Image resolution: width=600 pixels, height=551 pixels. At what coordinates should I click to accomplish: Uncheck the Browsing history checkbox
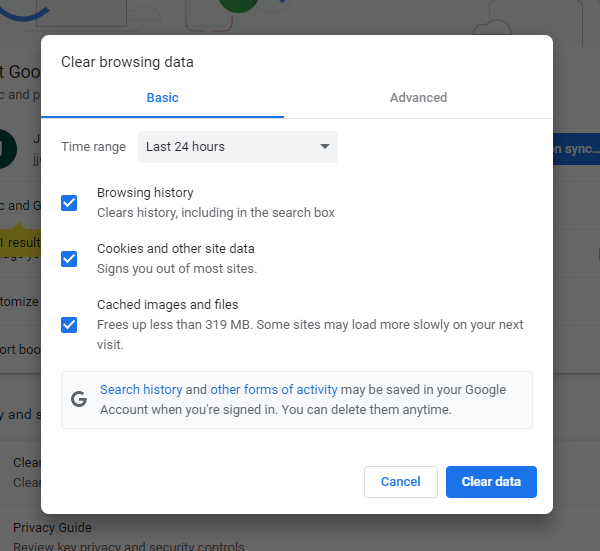pyautogui.click(x=69, y=203)
